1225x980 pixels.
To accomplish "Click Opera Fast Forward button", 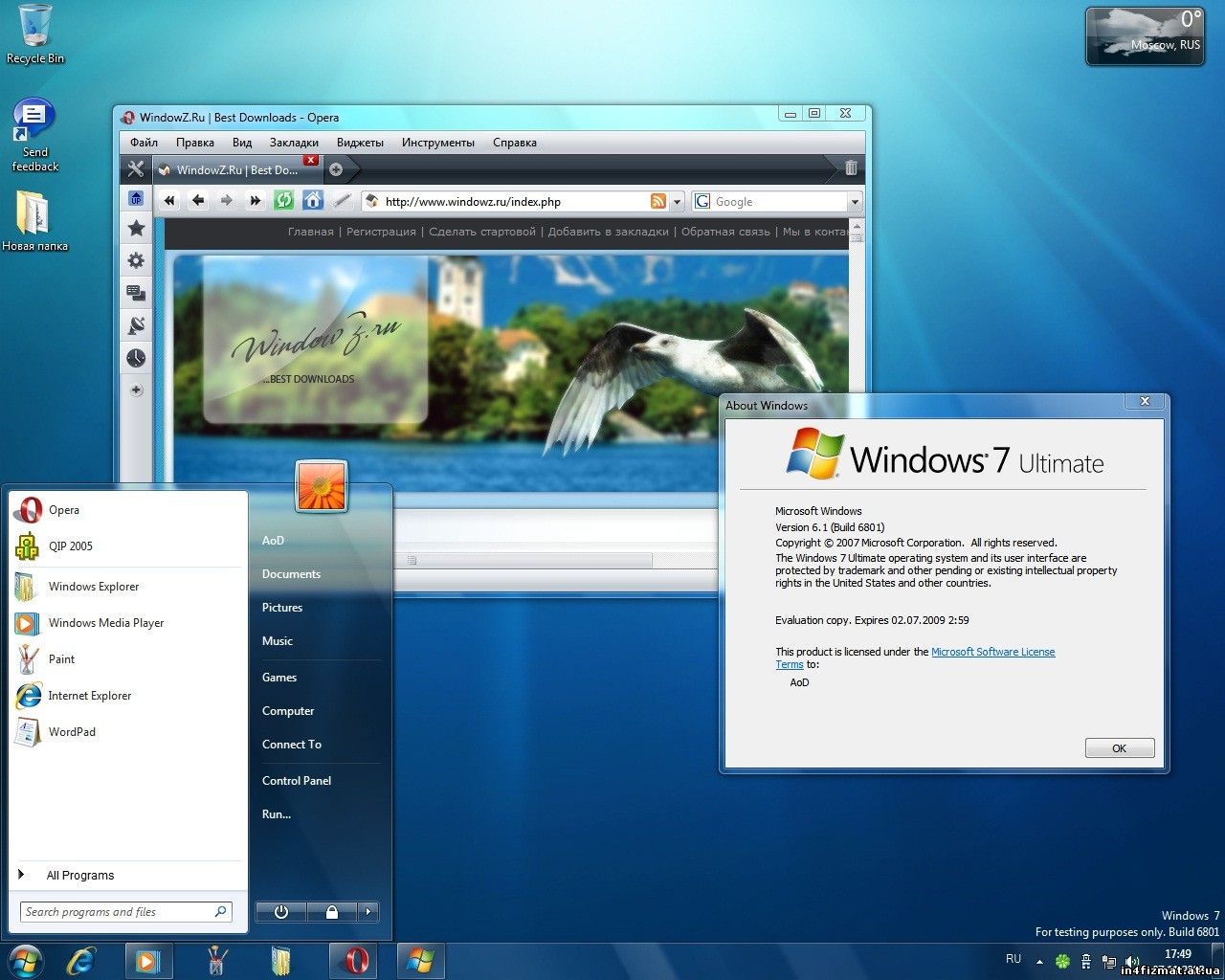I will tap(255, 201).
